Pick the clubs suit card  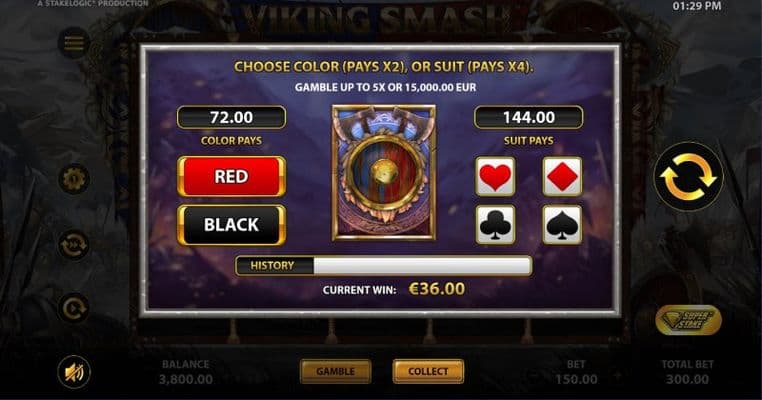(x=495, y=225)
